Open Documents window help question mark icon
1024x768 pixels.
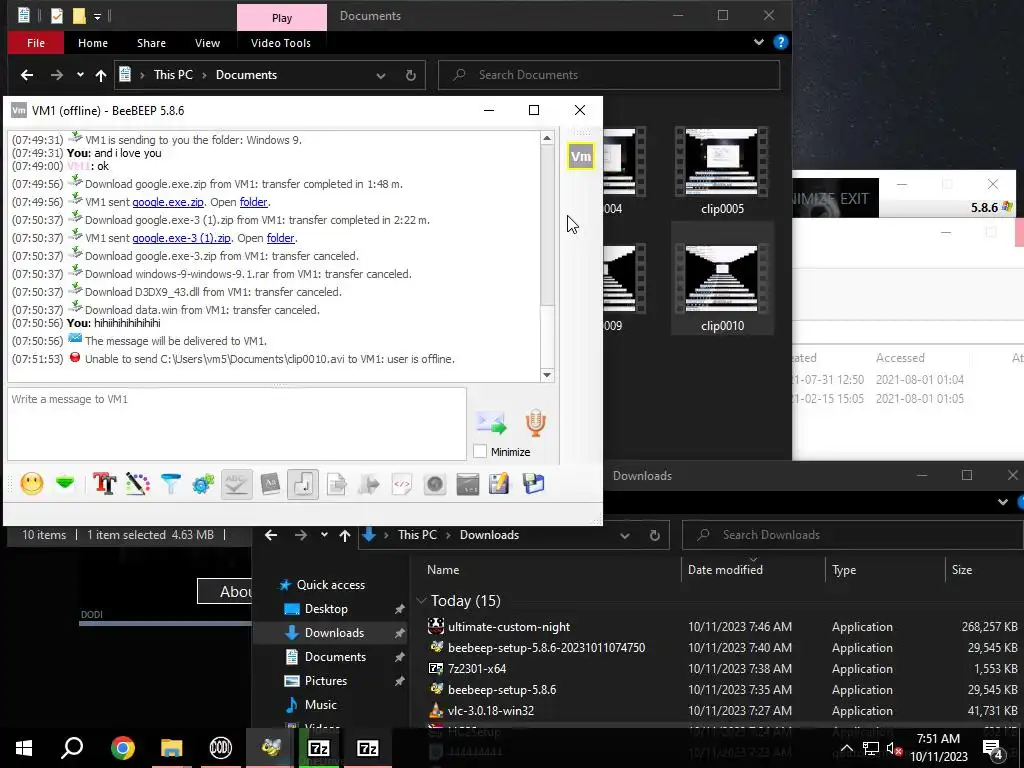click(780, 42)
